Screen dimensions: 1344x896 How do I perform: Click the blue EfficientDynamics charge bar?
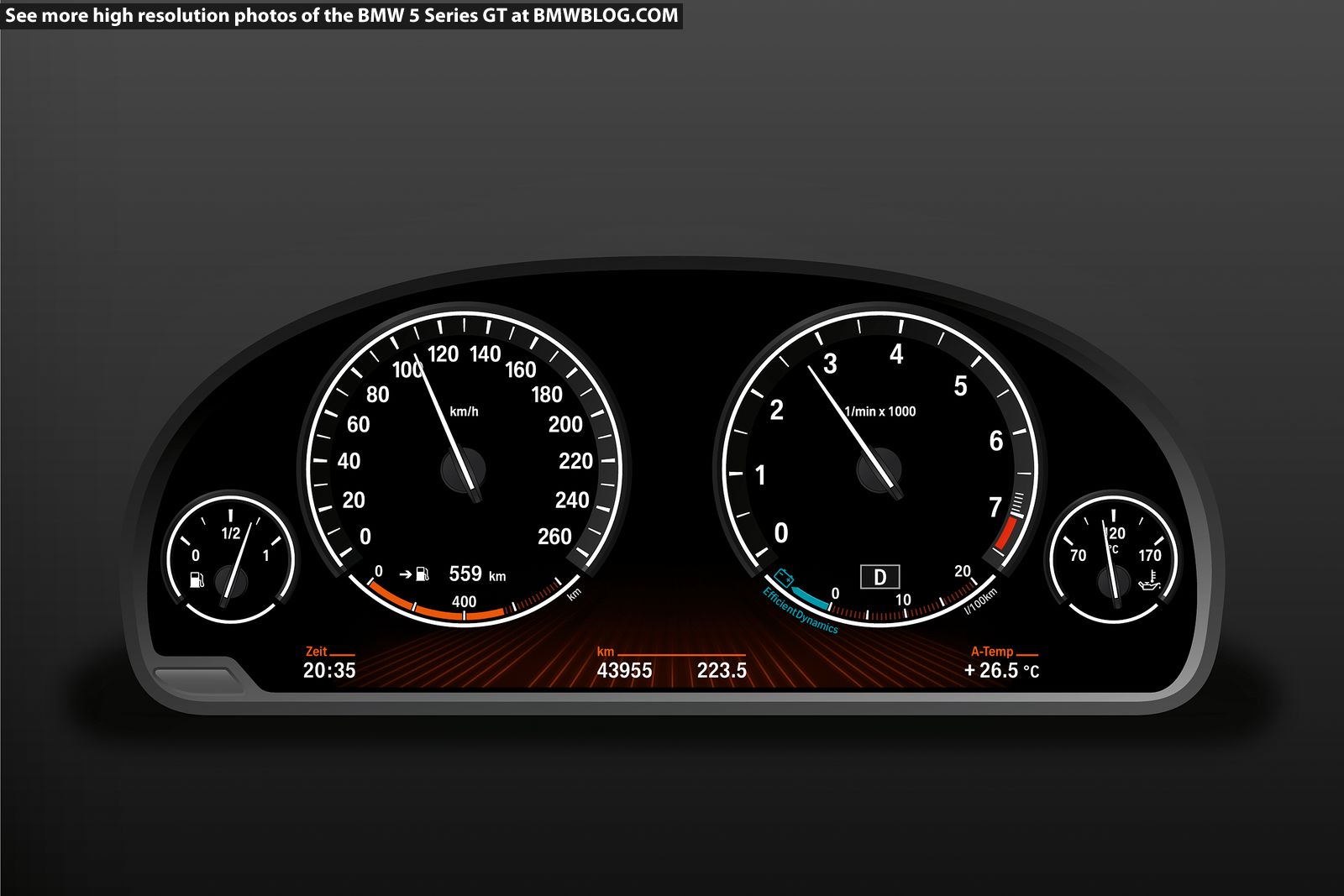tap(810, 598)
